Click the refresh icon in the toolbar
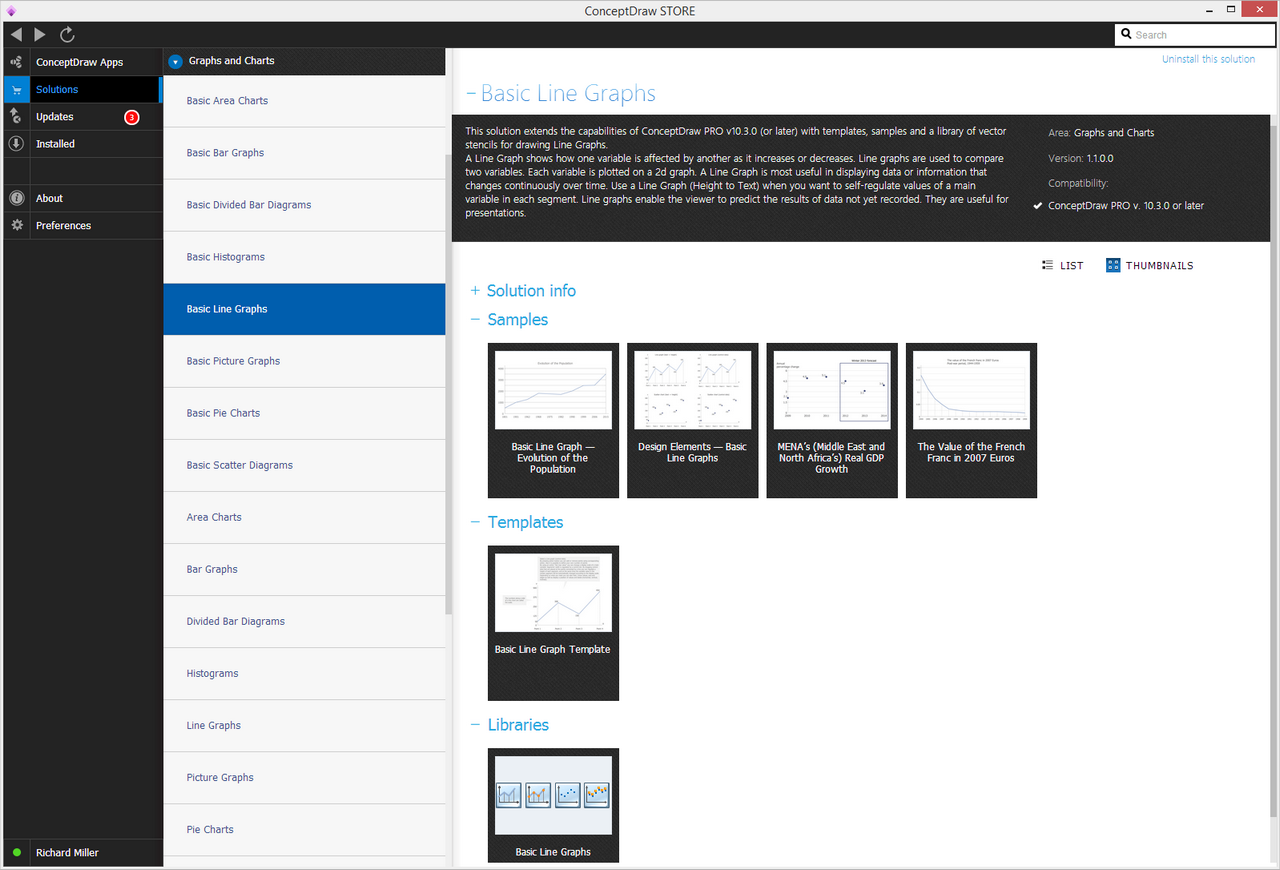The height and width of the screenshot is (870, 1280). (67, 34)
